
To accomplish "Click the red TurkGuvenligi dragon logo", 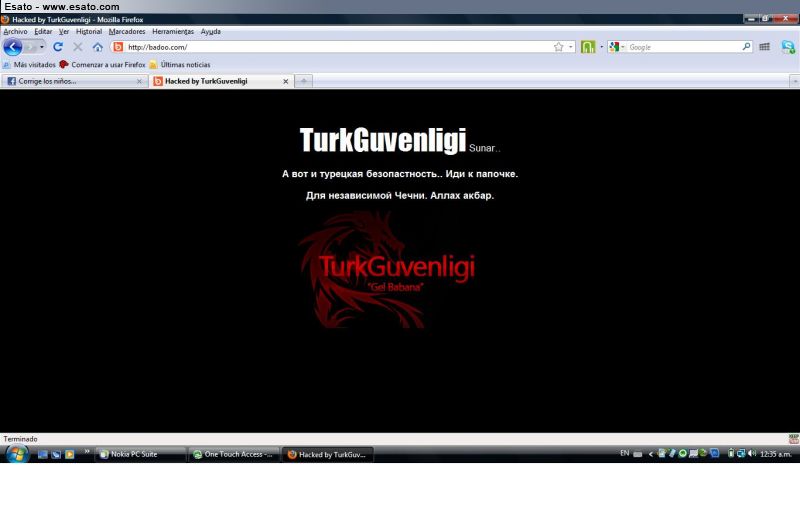I will (x=388, y=270).
